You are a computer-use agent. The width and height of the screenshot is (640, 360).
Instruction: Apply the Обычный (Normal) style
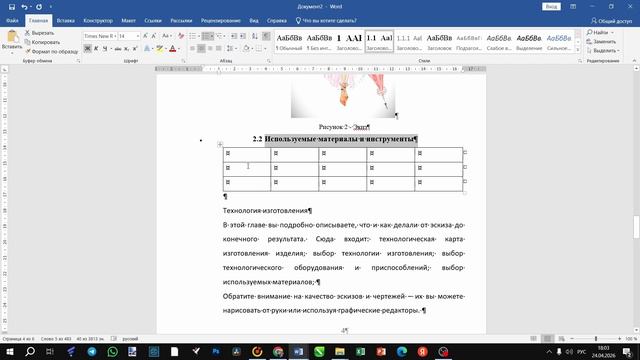click(x=289, y=42)
